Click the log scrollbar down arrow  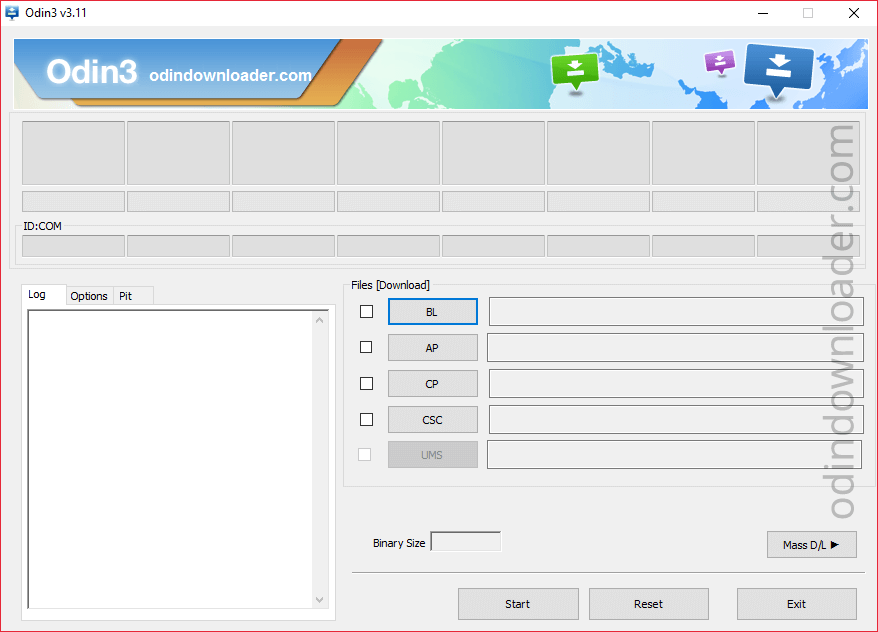[x=319, y=600]
